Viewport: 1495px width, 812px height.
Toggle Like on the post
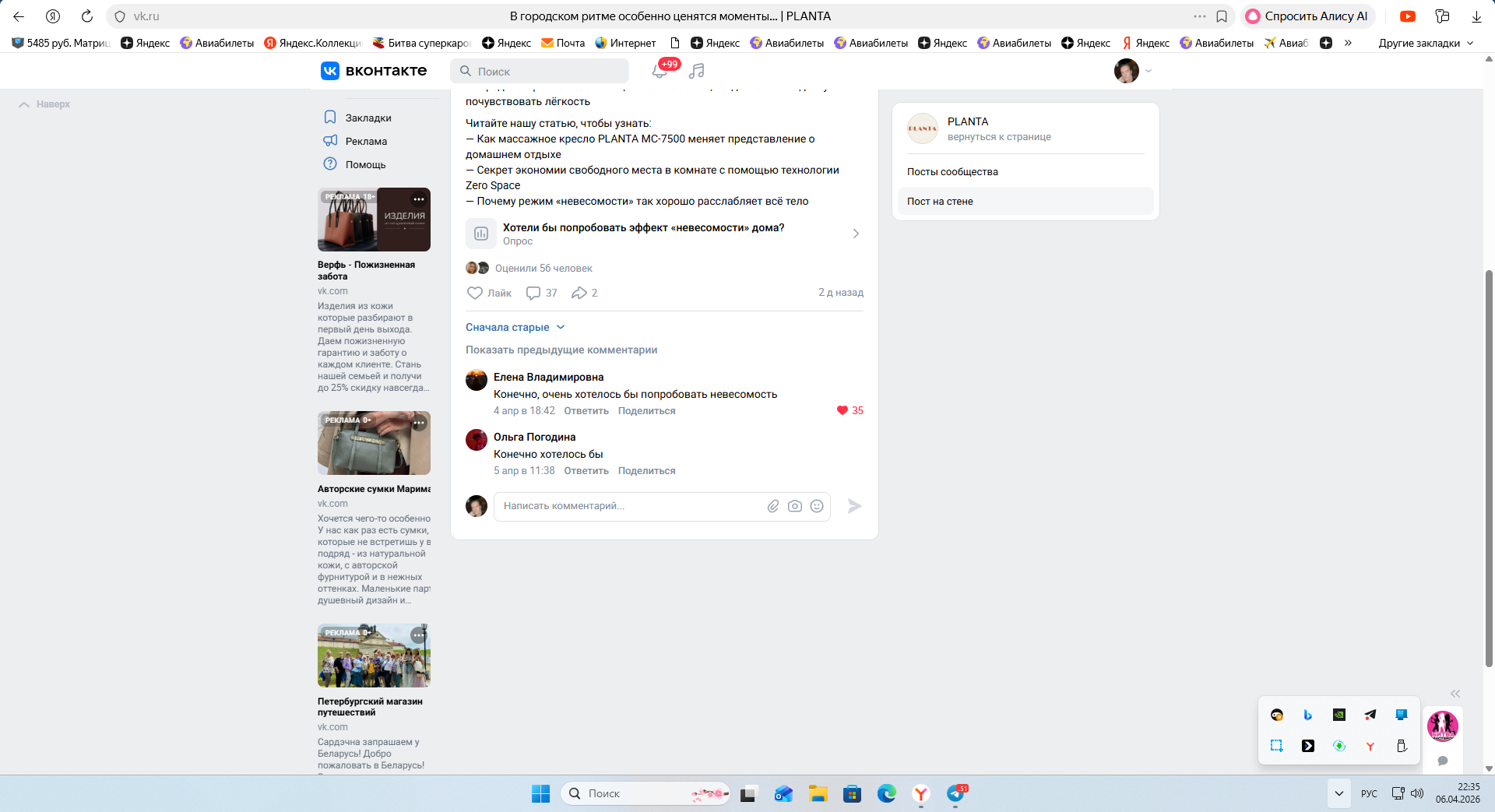489,293
